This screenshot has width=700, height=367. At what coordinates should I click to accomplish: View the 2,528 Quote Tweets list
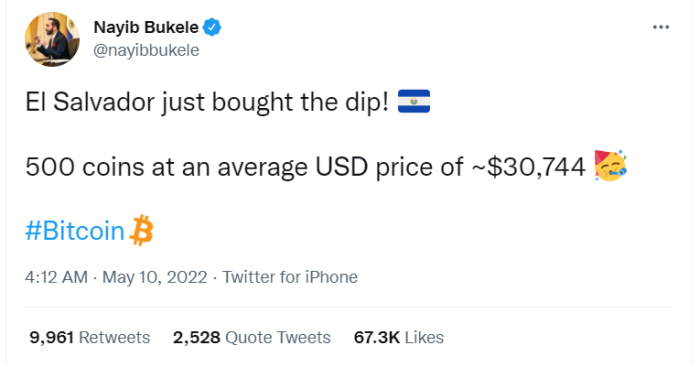tap(252, 337)
